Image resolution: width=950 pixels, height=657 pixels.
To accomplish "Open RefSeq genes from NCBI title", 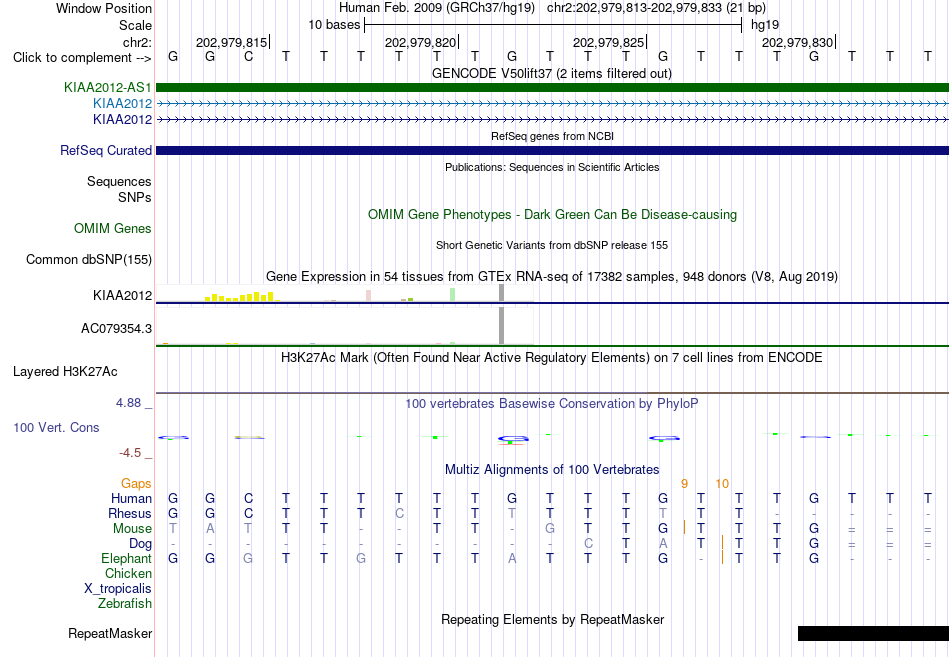I will pos(552,136).
